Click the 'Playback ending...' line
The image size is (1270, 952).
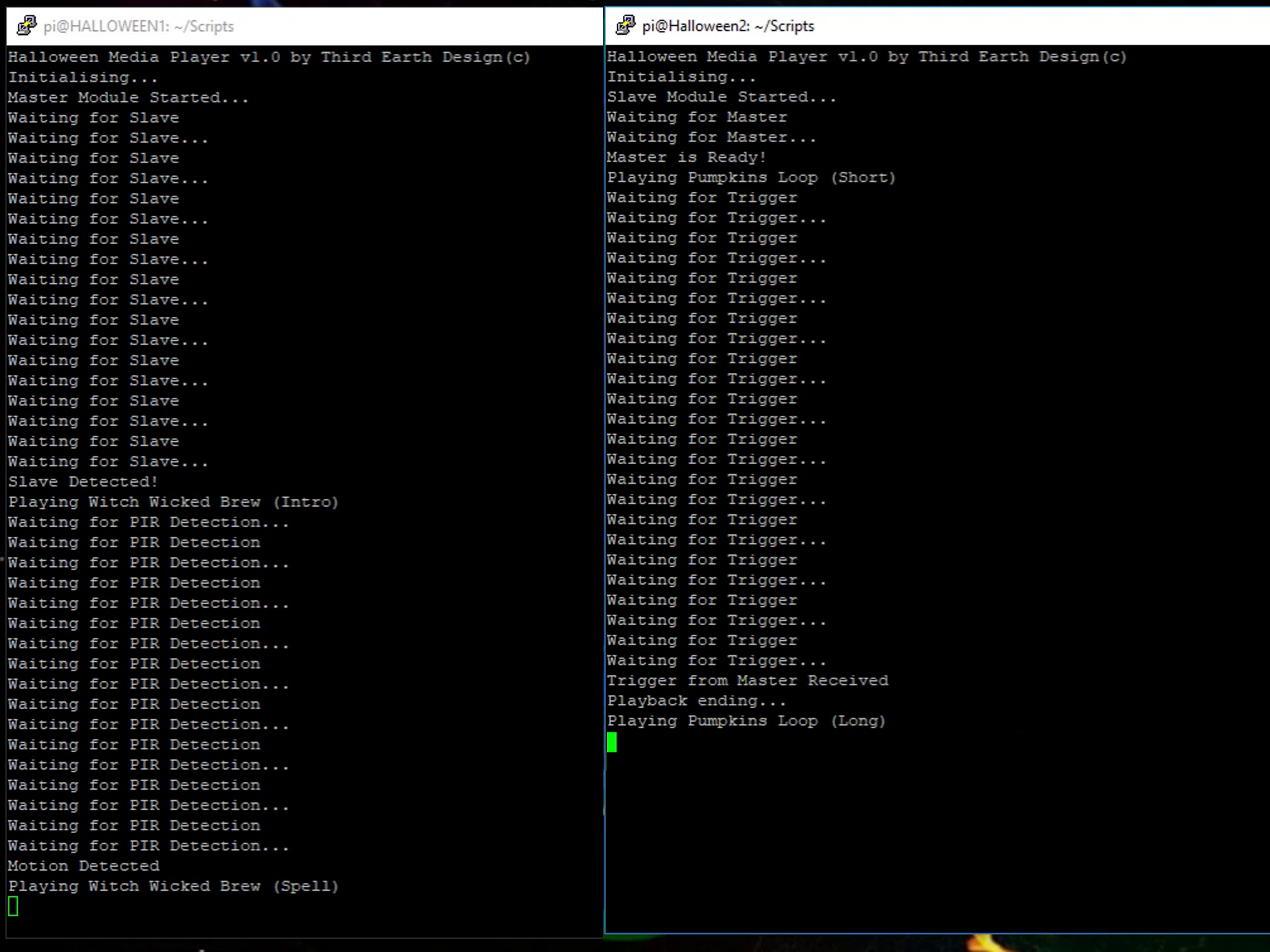(696, 701)
